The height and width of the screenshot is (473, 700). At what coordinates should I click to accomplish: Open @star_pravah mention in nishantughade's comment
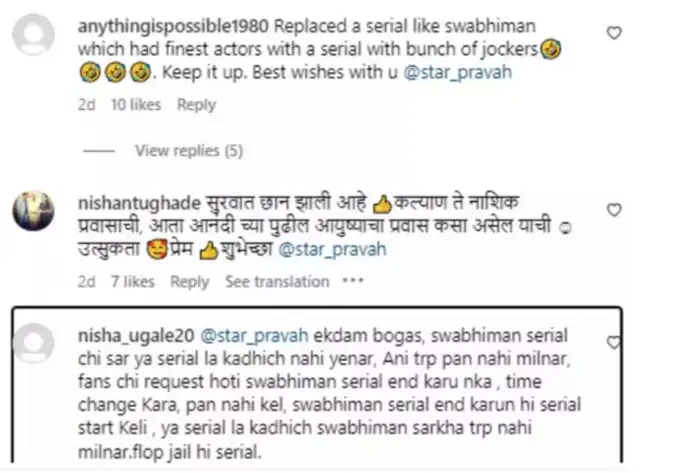(x=332, y=249)
